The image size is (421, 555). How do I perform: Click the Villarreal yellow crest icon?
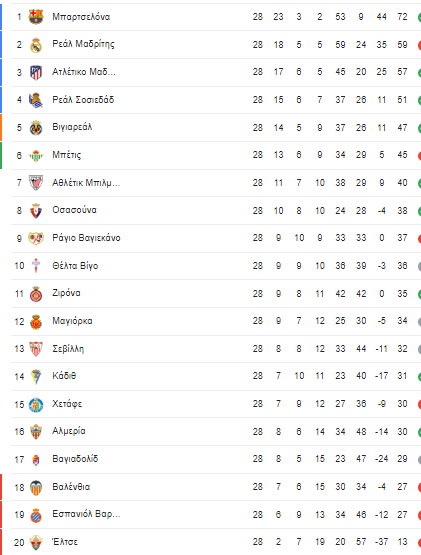[36, 128]
